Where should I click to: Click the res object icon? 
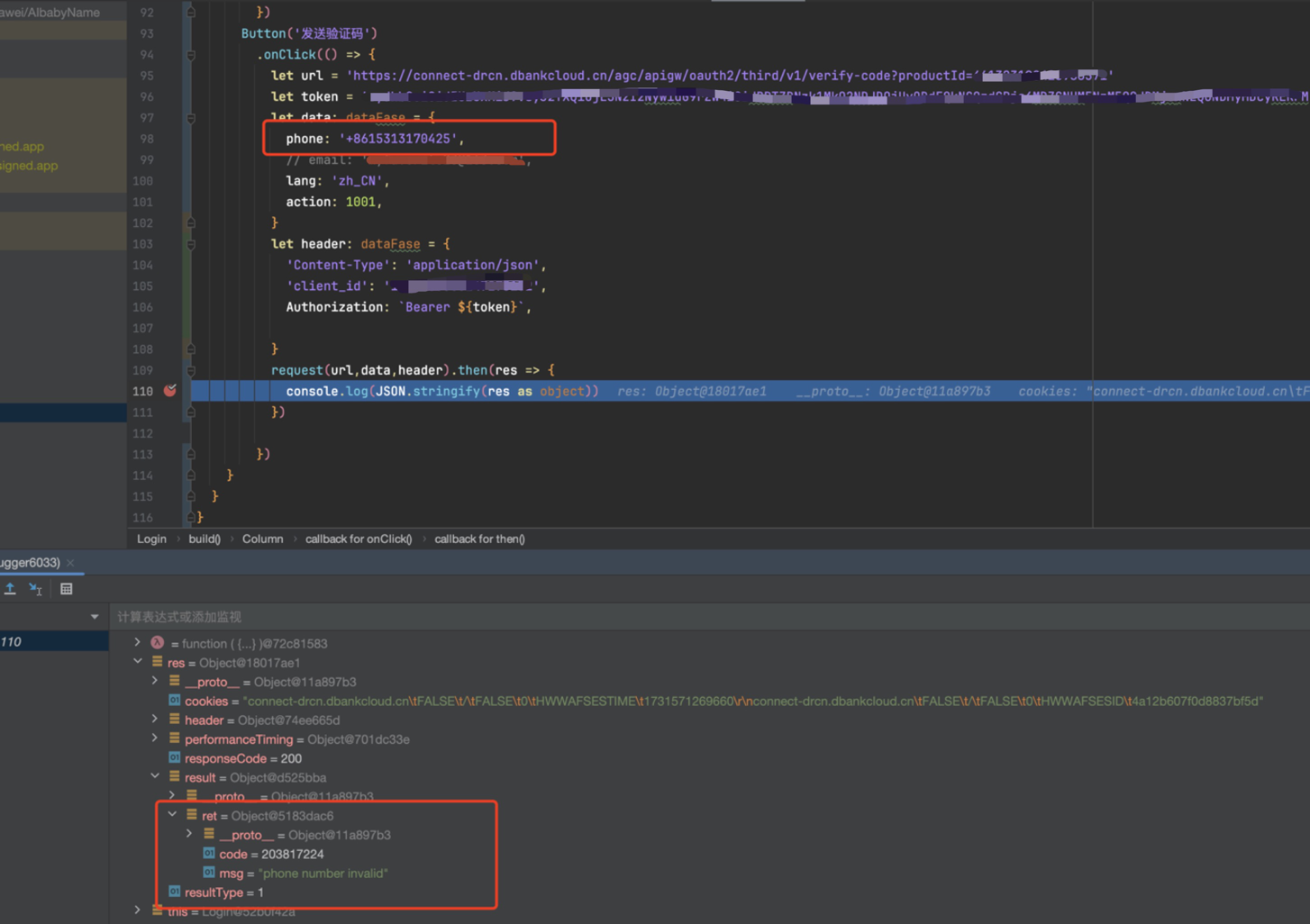click(158, 662)
